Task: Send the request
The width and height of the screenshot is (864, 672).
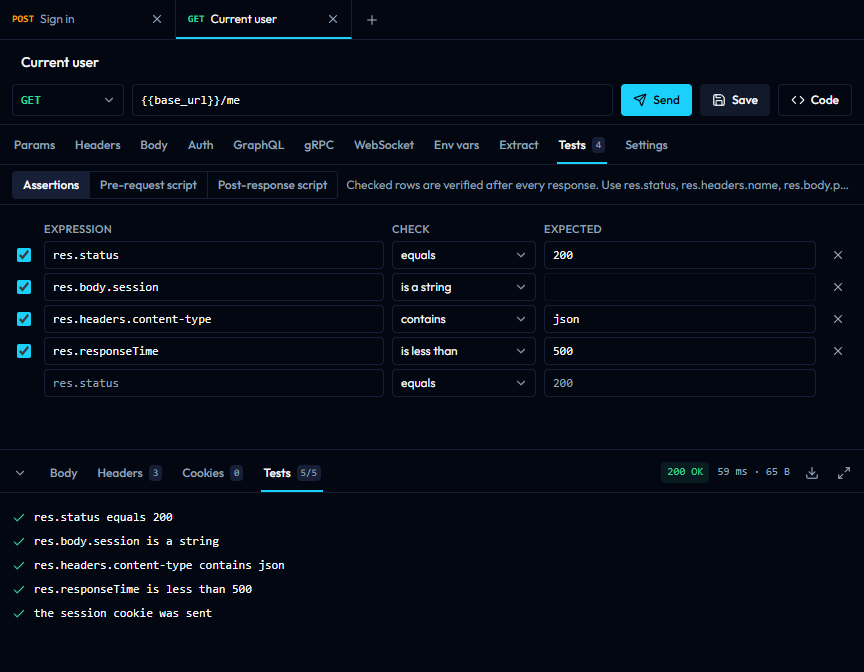Action: point(656,100)
